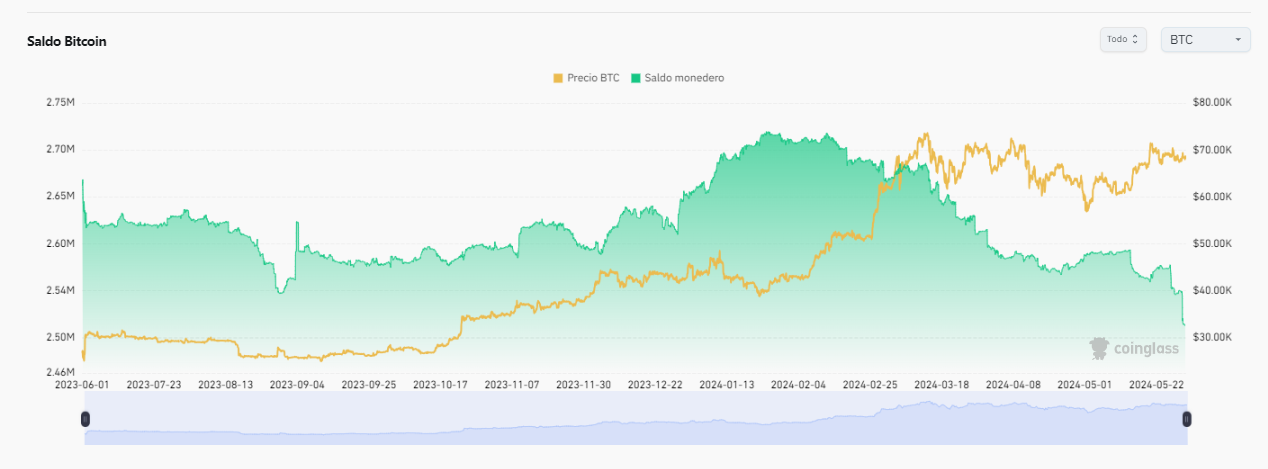Click the $40.00K right axis label
The width and height of the screenshot is (1268, 469).
click(x=1212, y=290)
